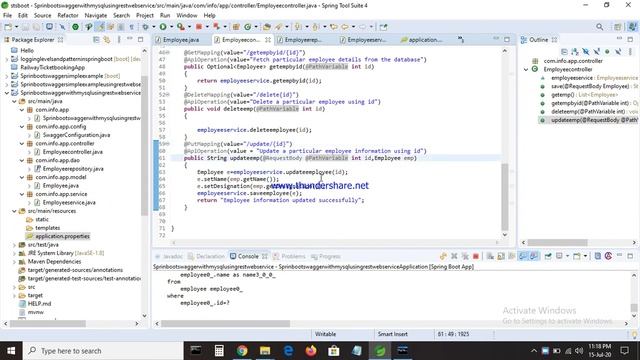Toggle Show Whitespace Characters toolbar button

coord(131,27)
